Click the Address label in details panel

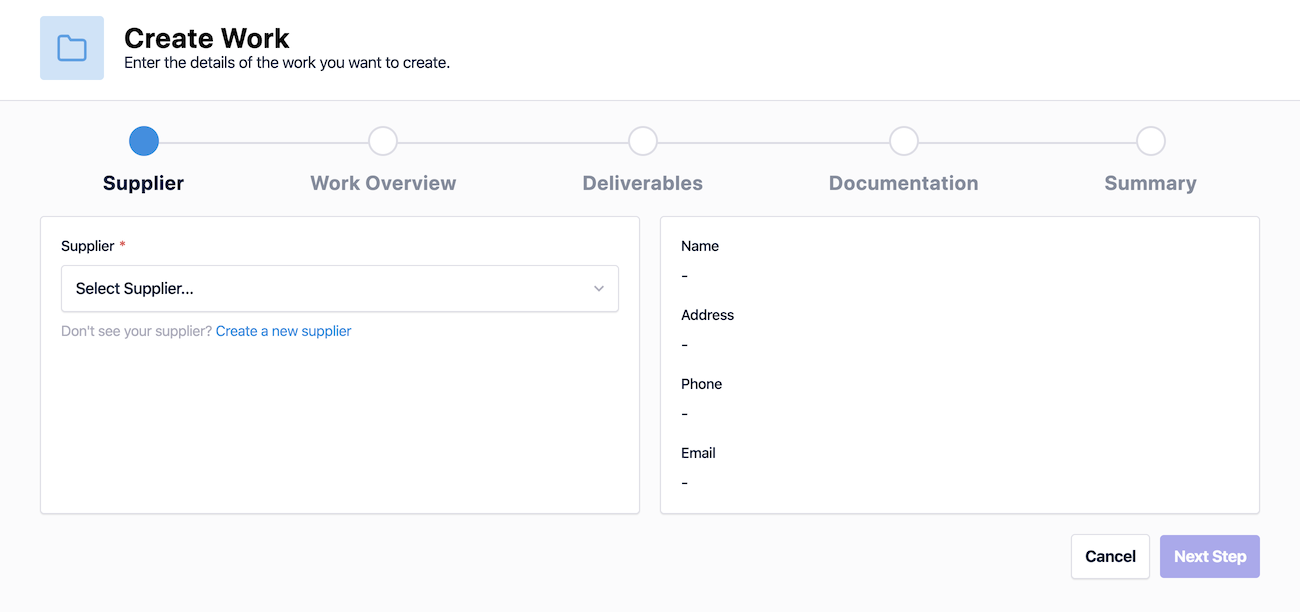(x=708, y=315)
